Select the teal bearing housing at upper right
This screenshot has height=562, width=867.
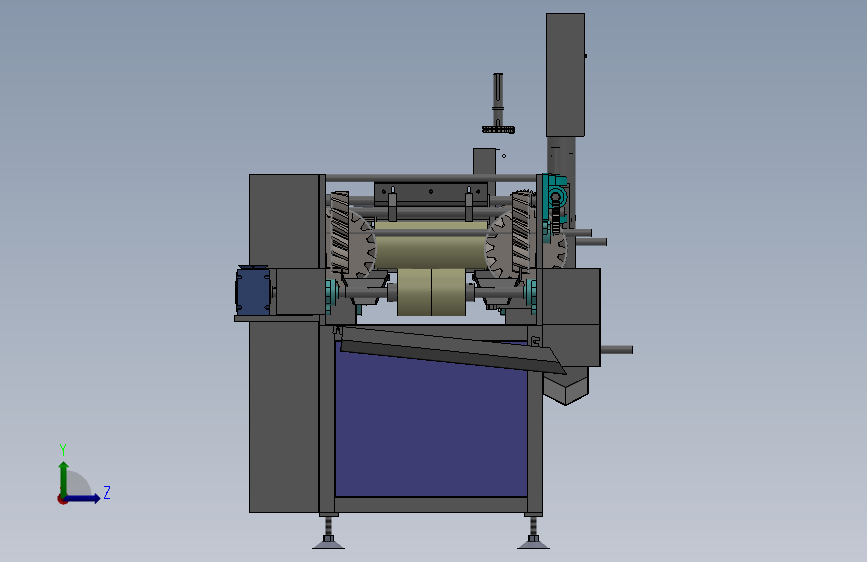click(555, 200)
